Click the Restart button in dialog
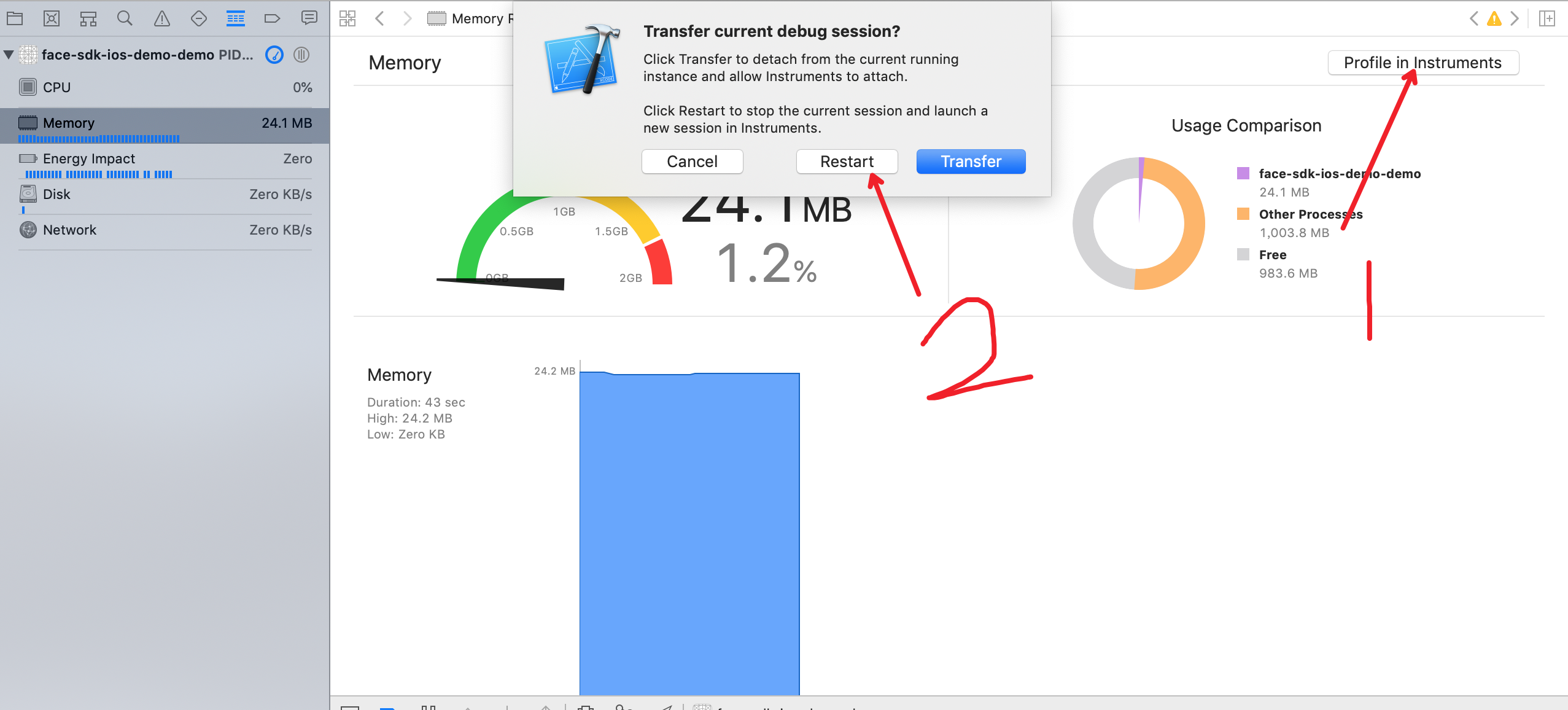The height and width of the screenshot is (710, 1568). click(847, 162)
